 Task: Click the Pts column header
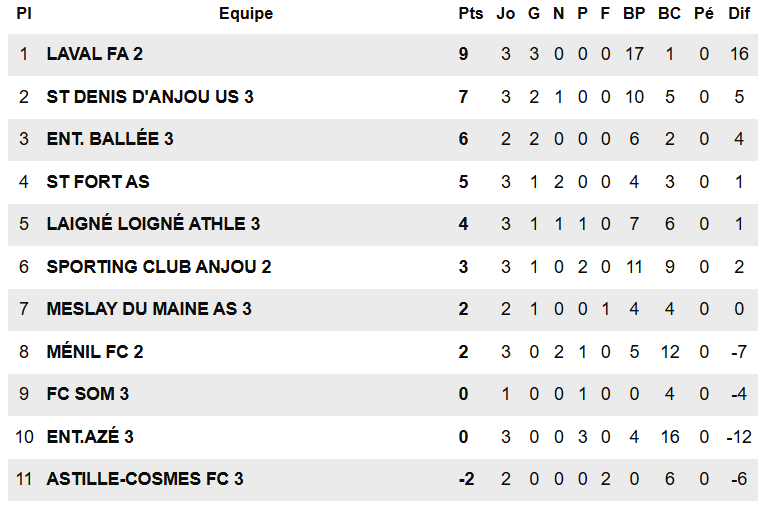click(x=470, y=14)
